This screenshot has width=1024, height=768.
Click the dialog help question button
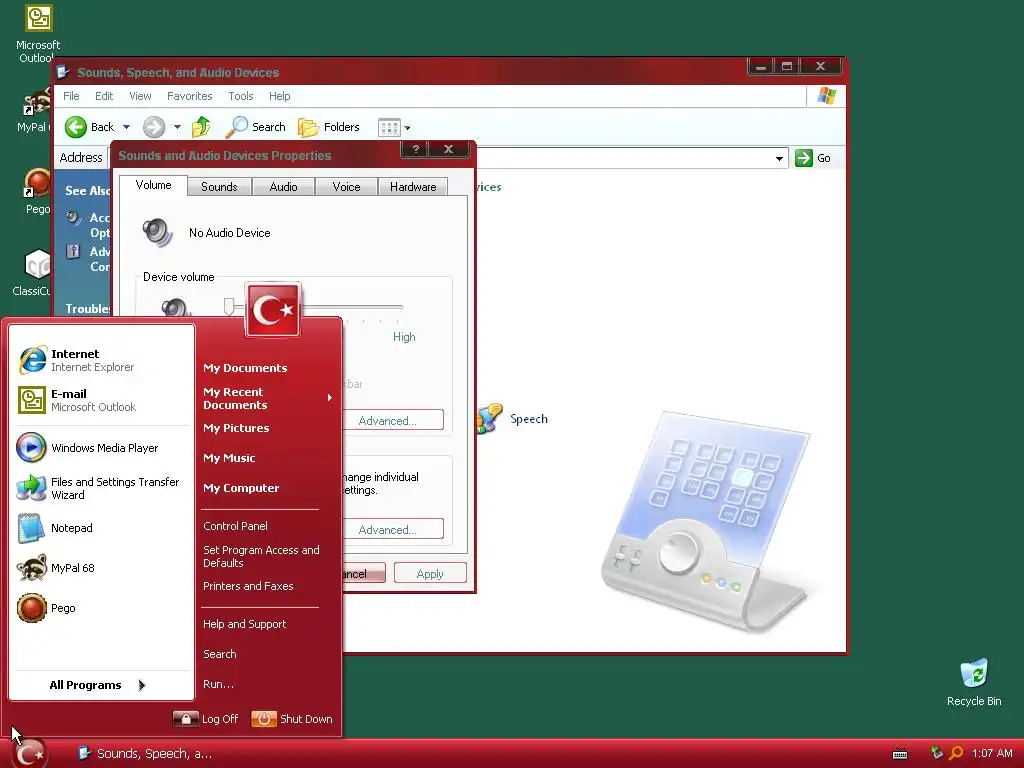[414, 150]
